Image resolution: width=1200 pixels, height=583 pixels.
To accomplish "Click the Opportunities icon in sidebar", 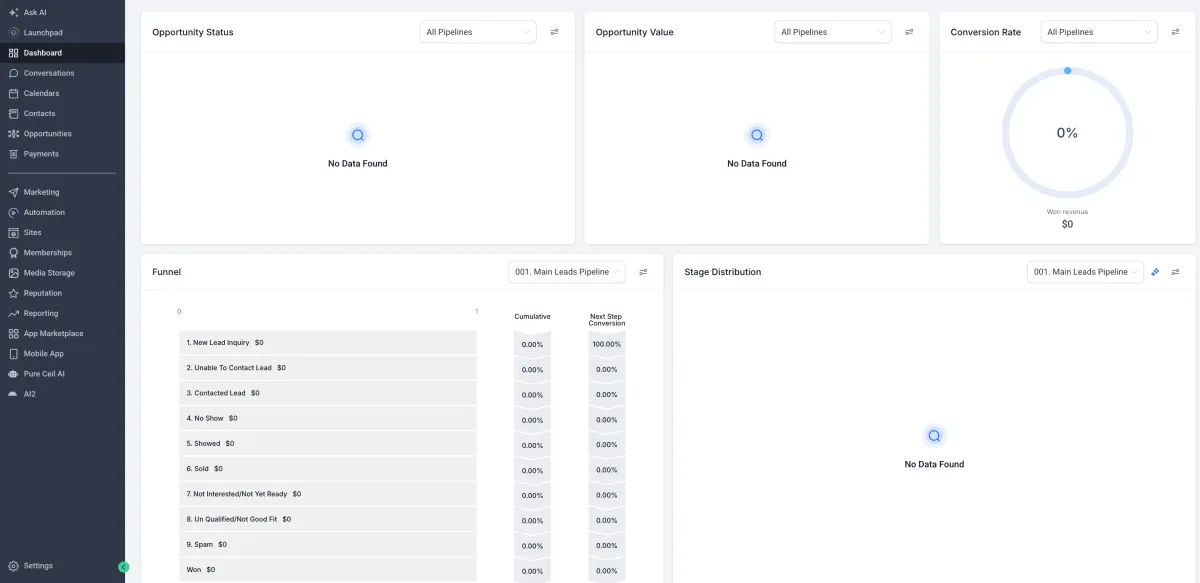I will 14,134.
